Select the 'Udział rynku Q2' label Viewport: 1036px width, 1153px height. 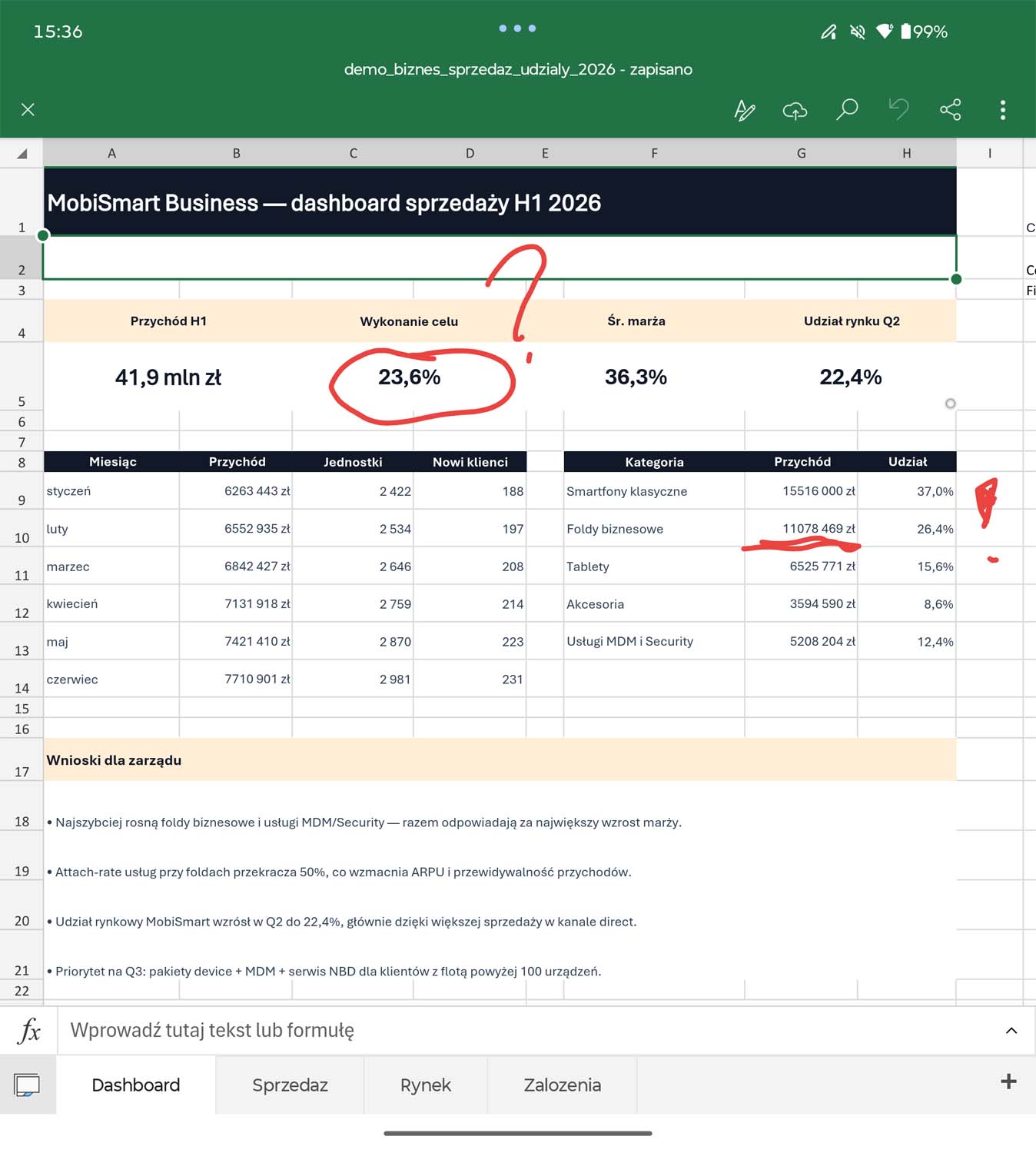[x=851, y=321]
